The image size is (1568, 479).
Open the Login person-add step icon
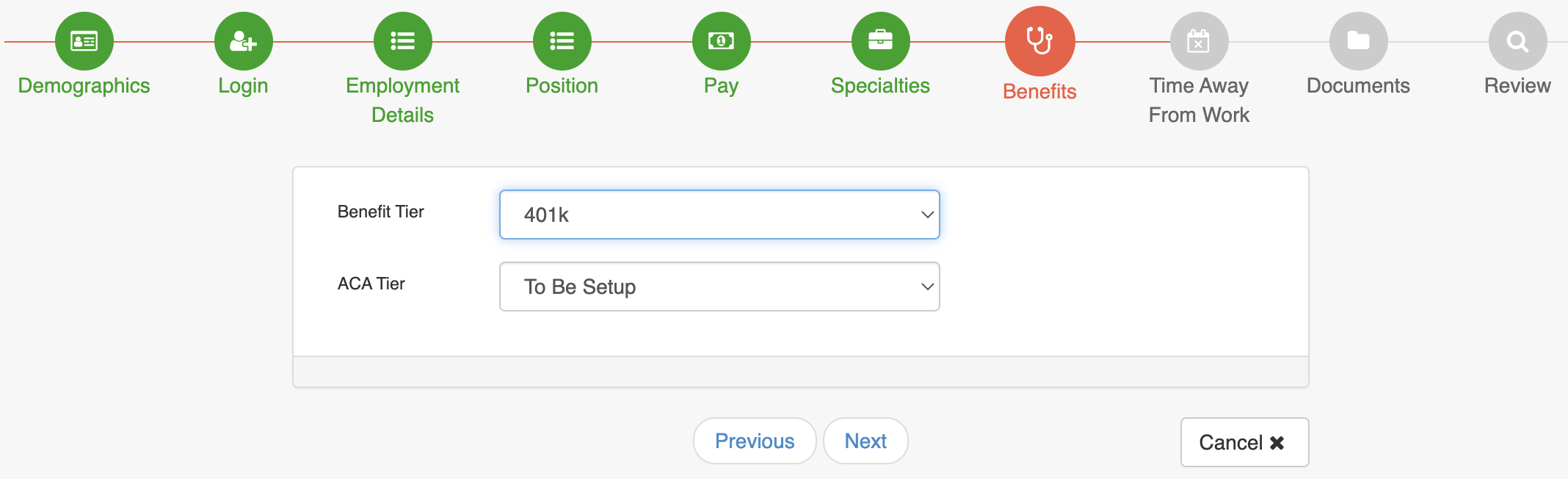click(243, 41)
